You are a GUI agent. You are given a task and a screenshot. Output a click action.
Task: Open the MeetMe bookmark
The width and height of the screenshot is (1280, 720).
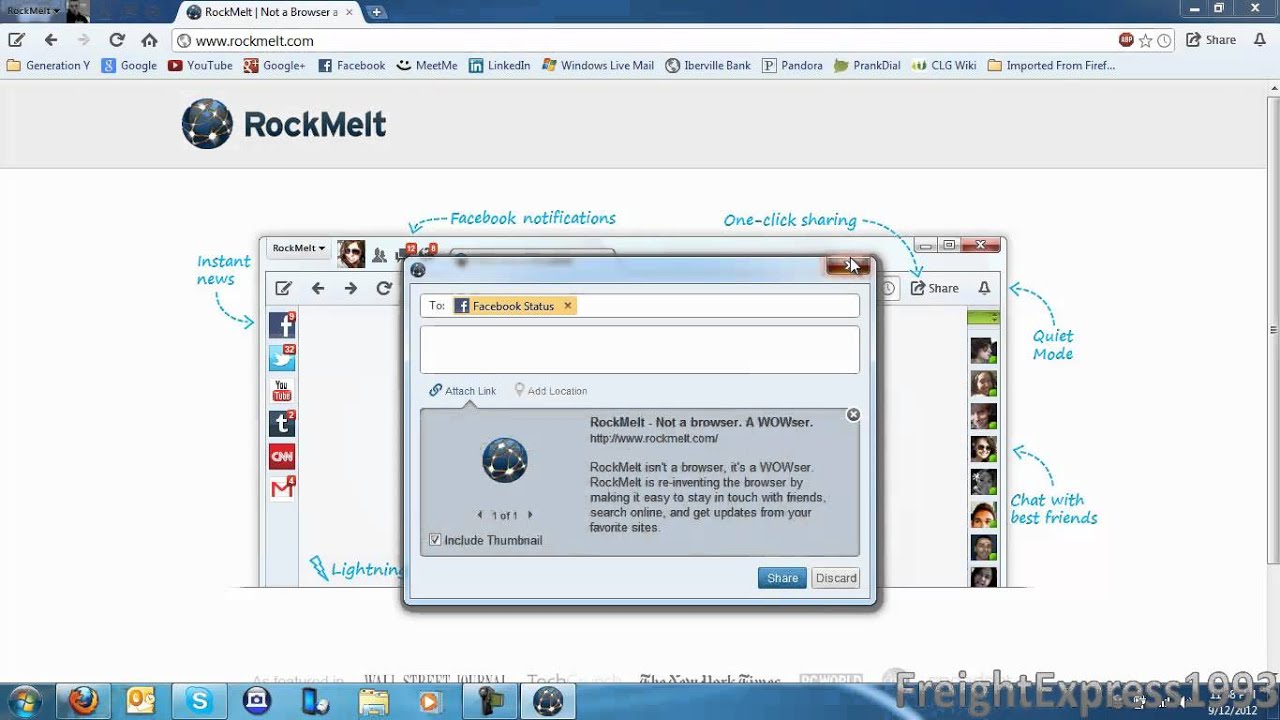[427, 65]
